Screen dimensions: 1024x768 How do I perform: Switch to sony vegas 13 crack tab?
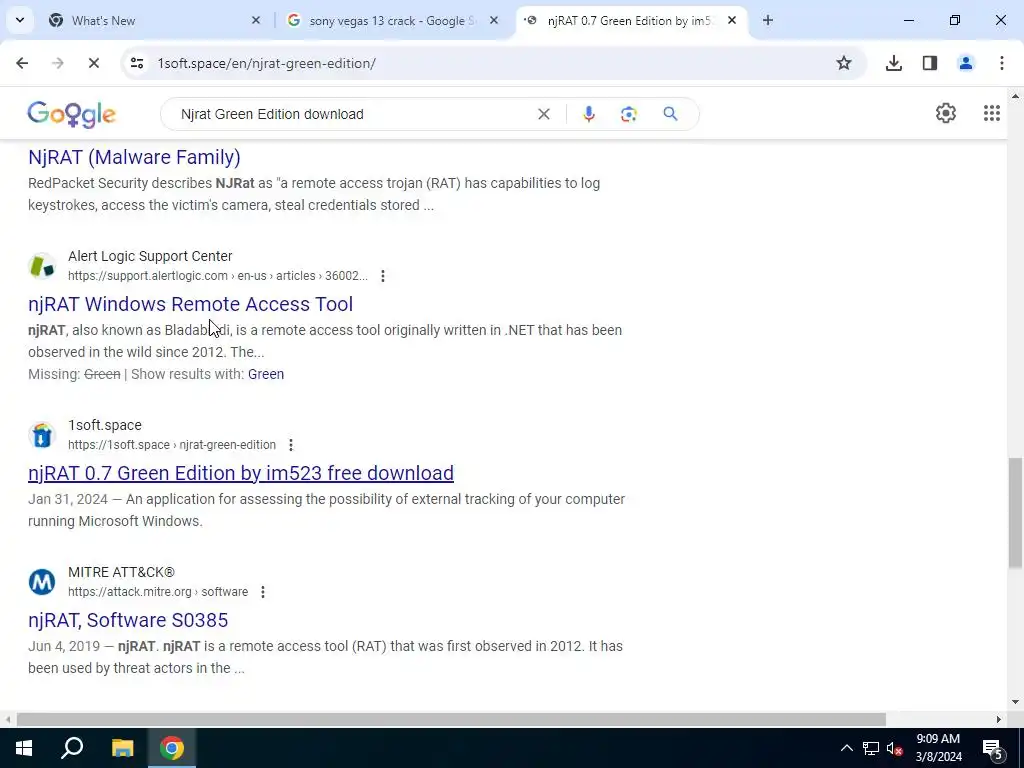(x=393, y=20)
